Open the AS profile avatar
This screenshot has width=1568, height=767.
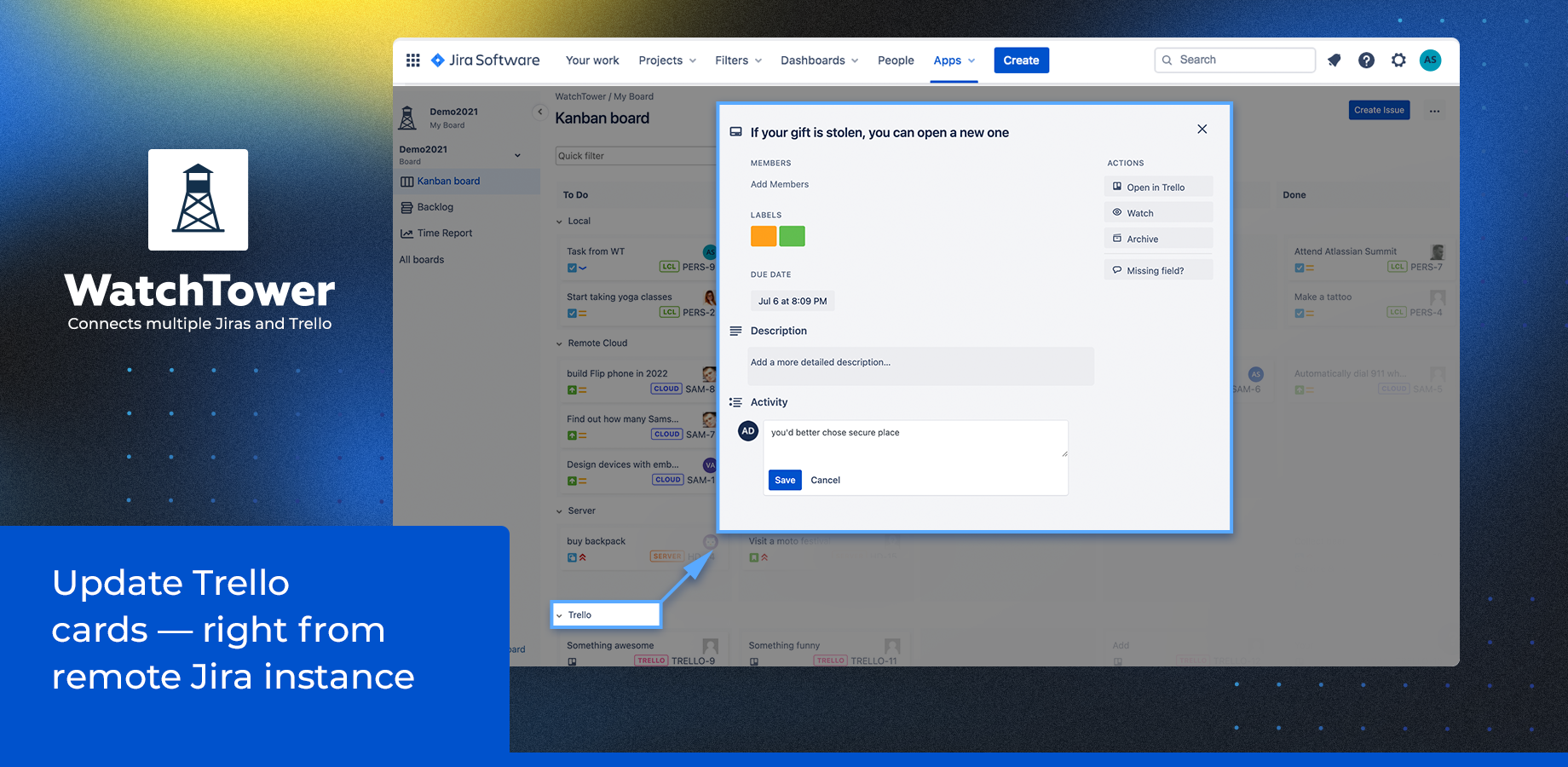[x=1431, y=61]
